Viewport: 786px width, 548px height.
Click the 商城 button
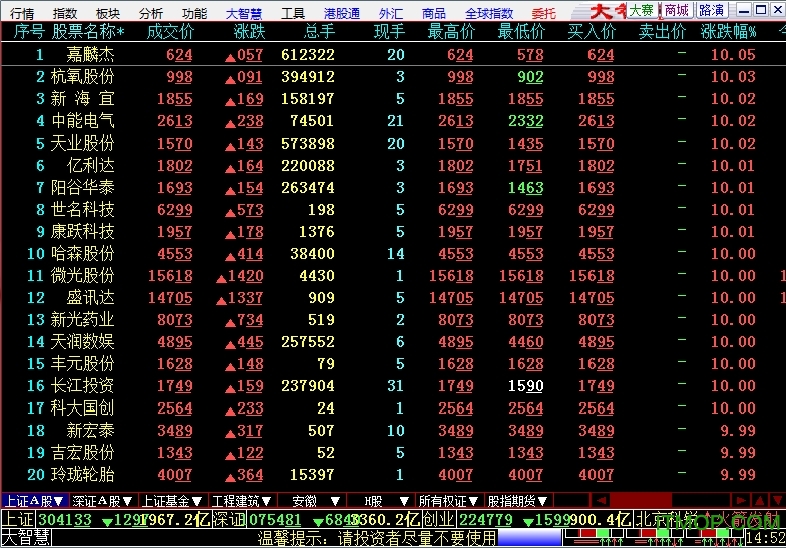click(677, 10)
